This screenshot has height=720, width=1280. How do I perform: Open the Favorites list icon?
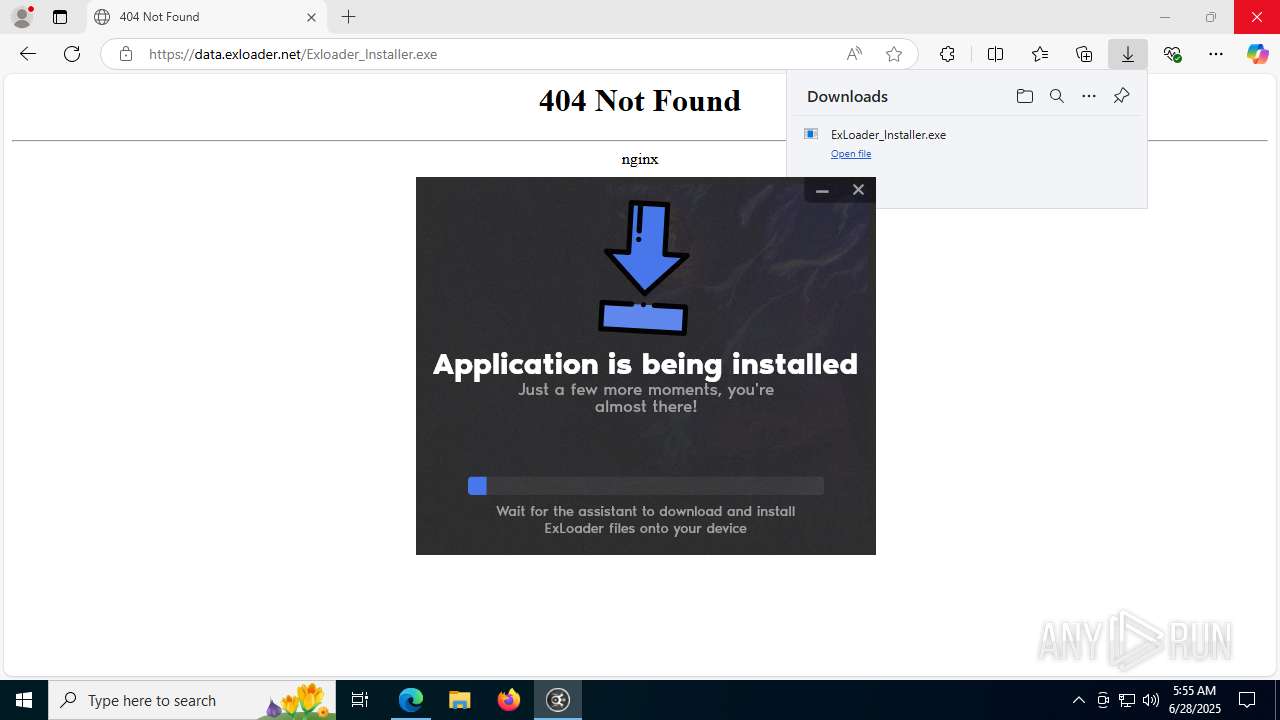1040,54
